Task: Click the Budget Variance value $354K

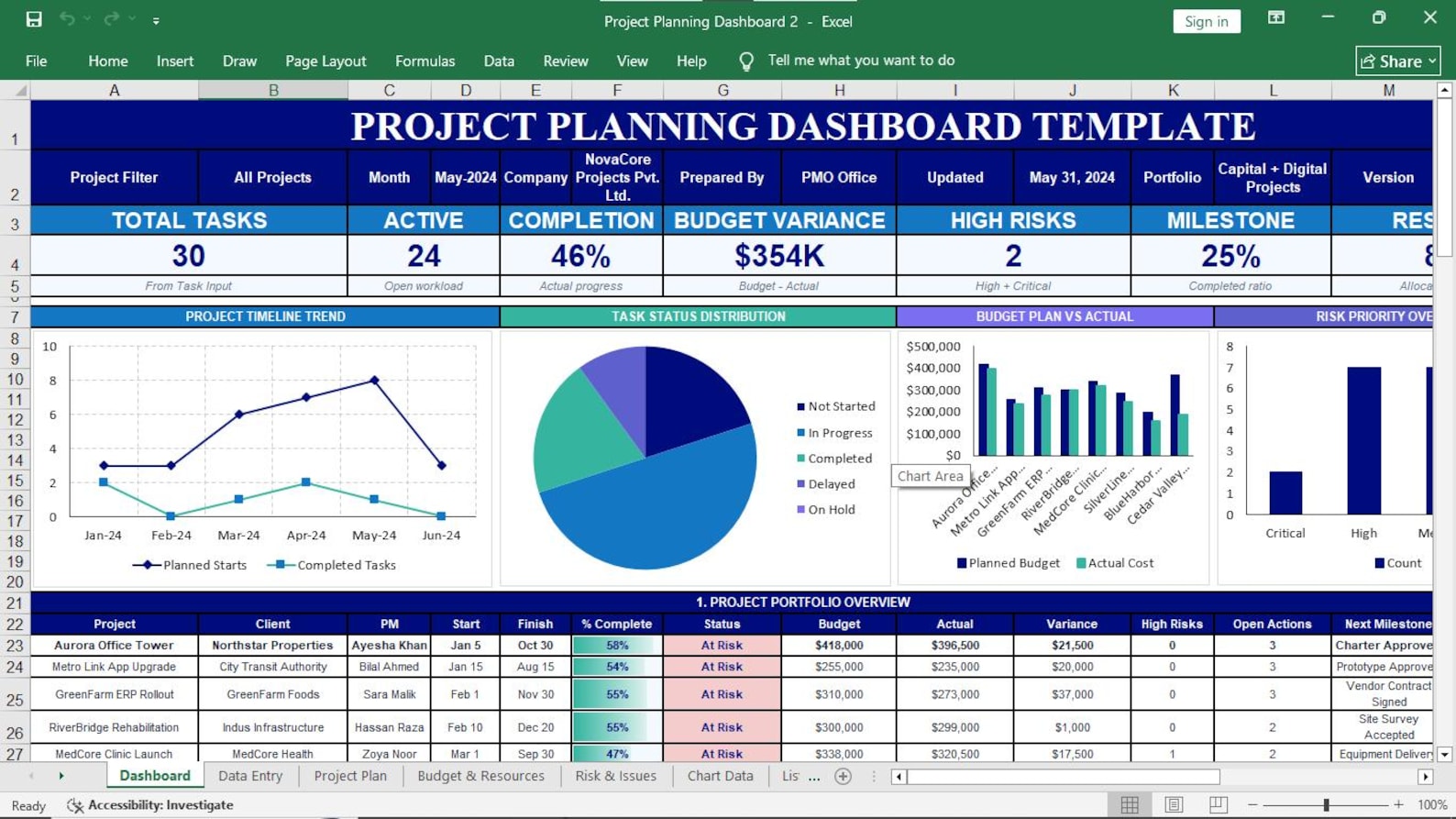Action: pos(779,255)
